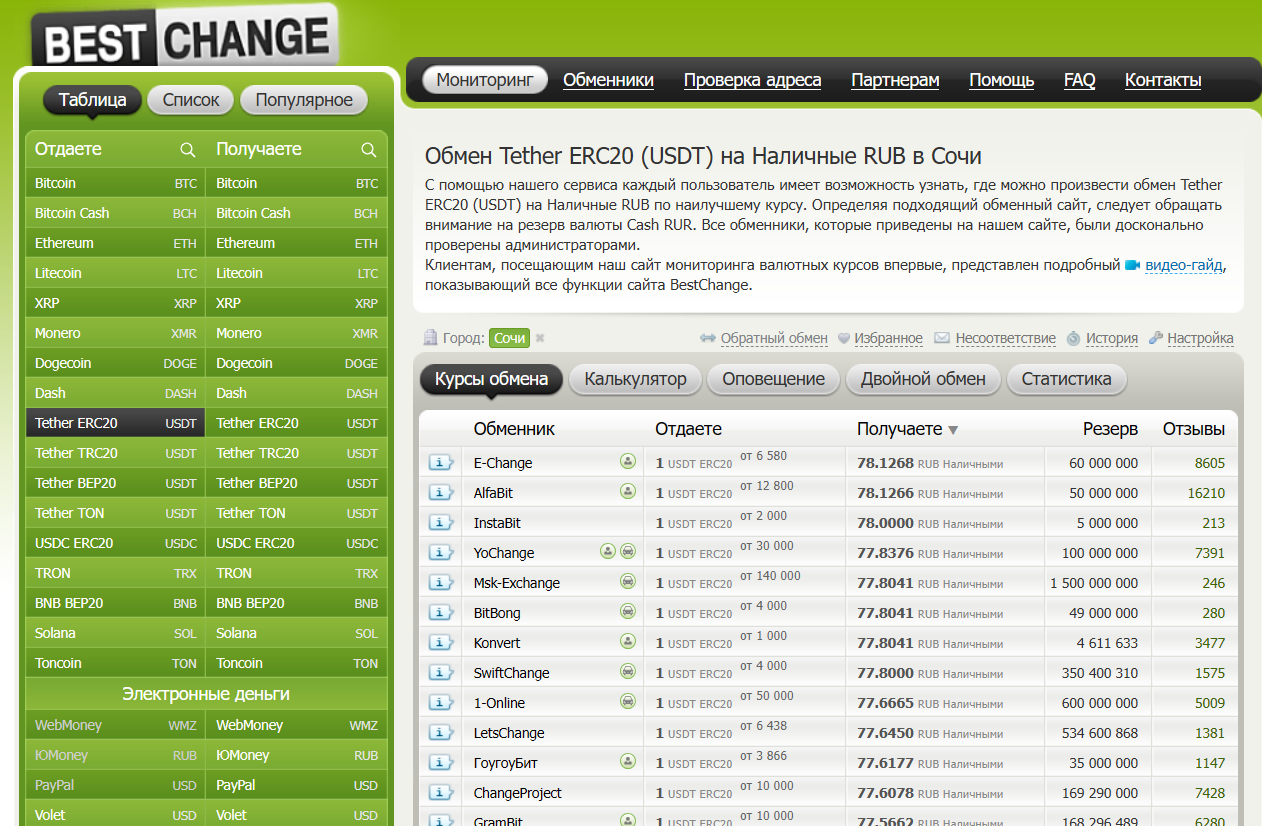Open the видео-гайд link
The width and height of the screenshot is (1262, 826).
pos(1183,265)
